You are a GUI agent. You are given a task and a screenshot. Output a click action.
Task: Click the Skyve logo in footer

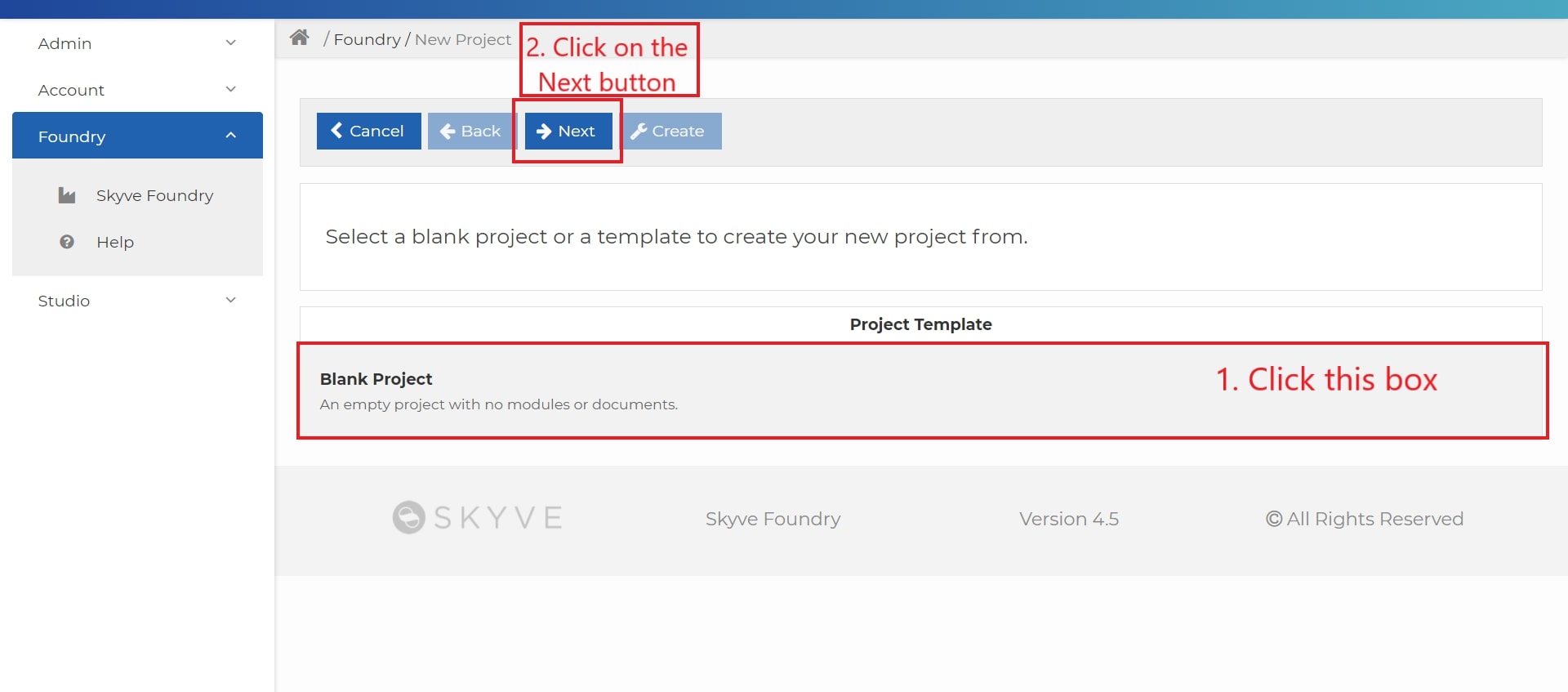[478, 517]
